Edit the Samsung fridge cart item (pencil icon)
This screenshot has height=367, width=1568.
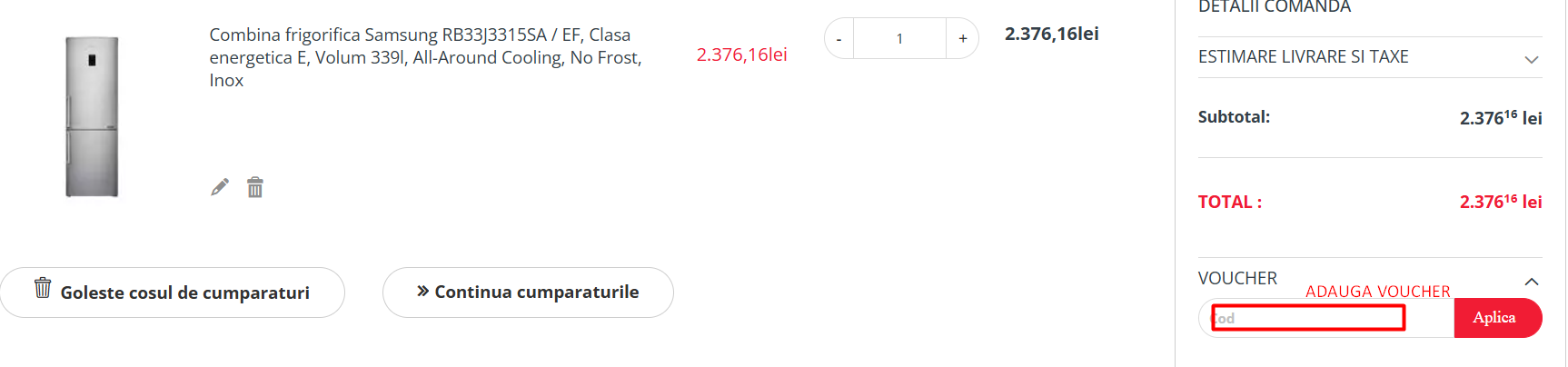coord(220,187)
